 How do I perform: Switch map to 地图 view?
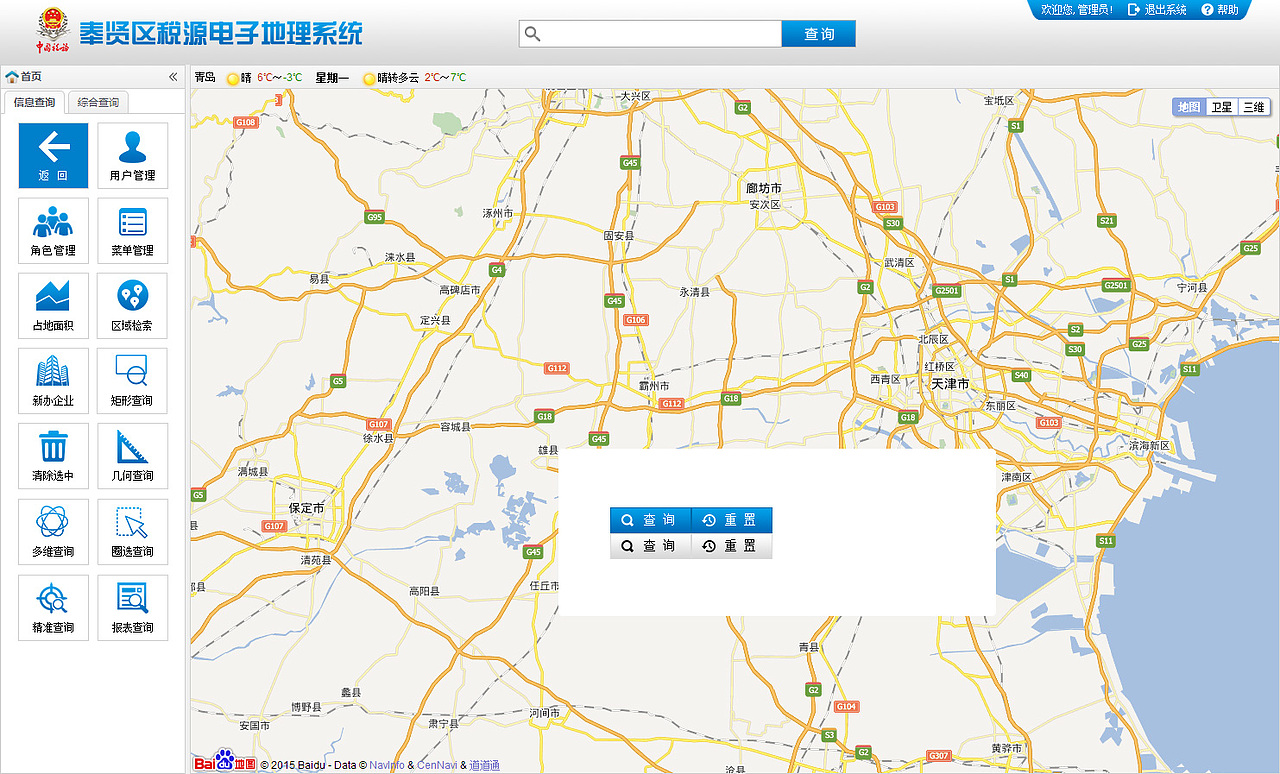tap(1189, 107)
